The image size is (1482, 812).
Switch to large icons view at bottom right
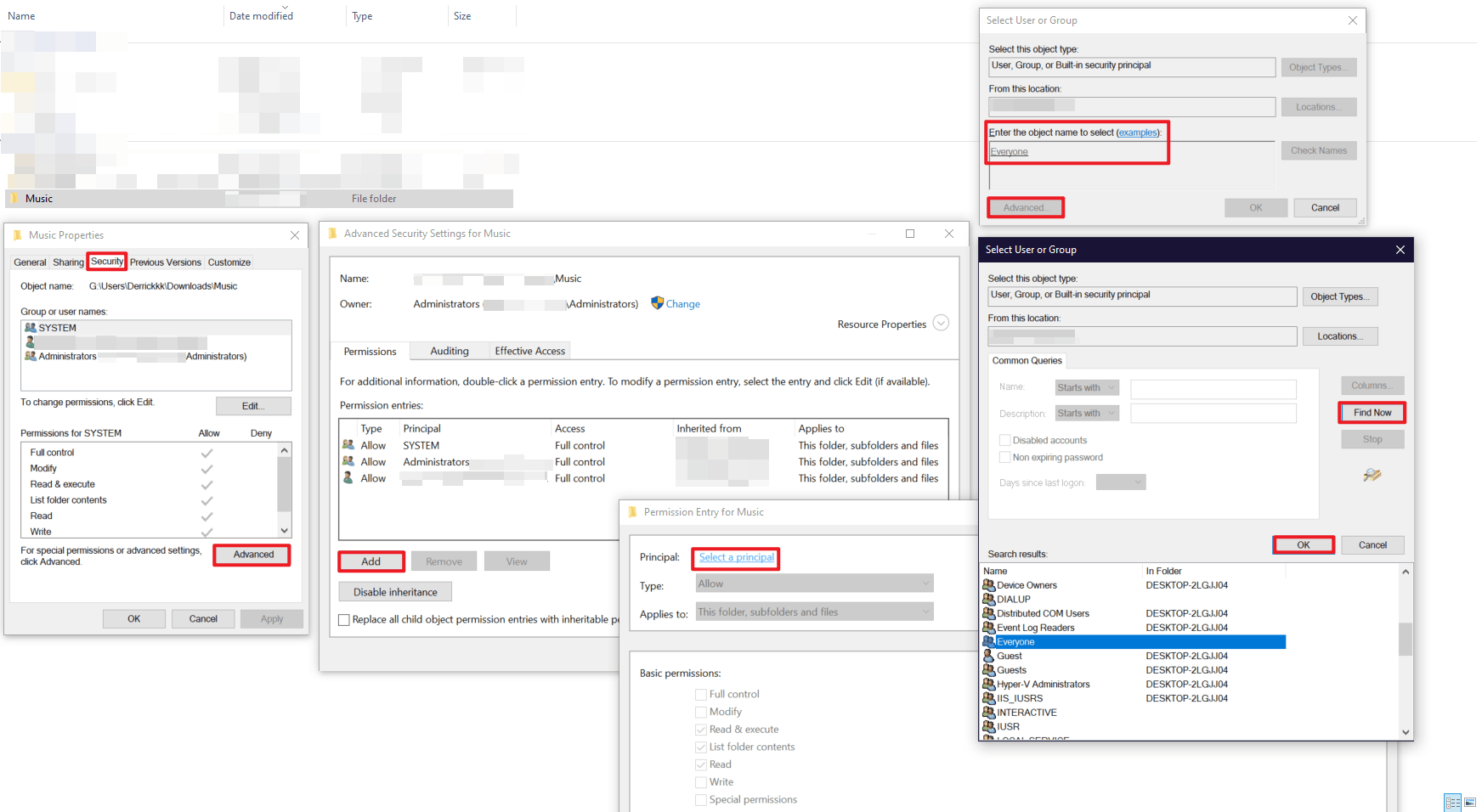(x=1470, y=802)
